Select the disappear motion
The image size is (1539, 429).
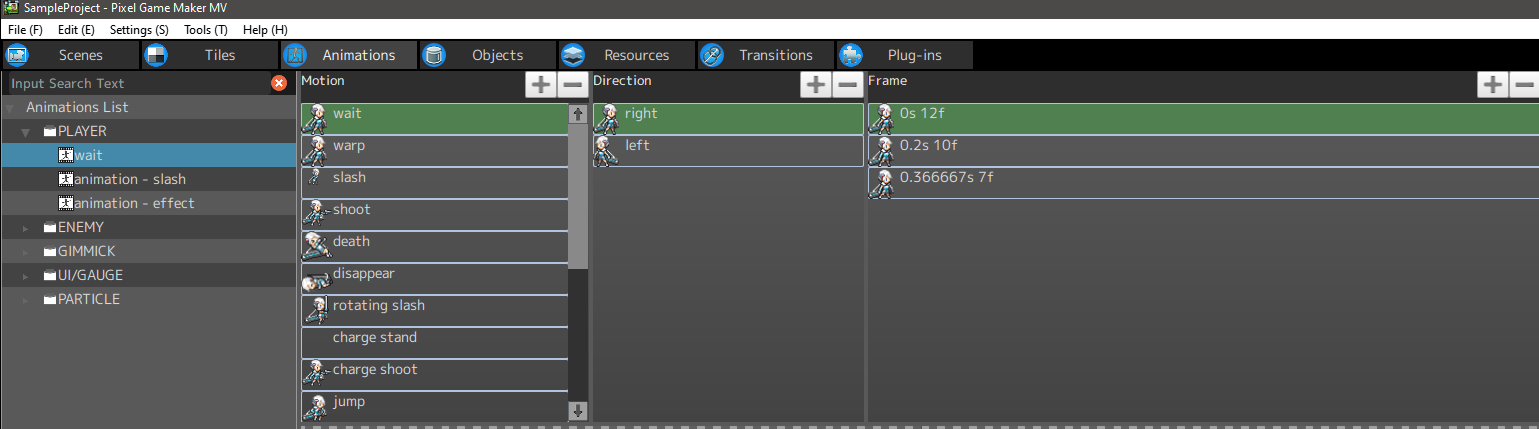tap(434, 279)
